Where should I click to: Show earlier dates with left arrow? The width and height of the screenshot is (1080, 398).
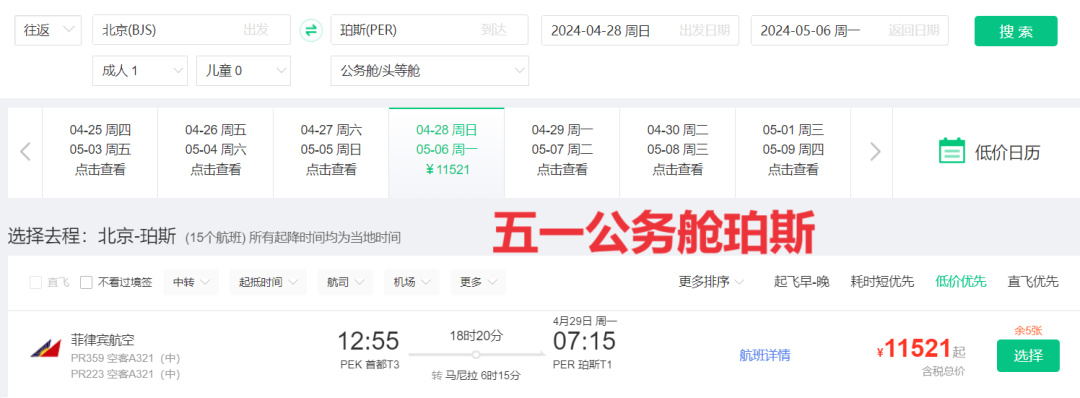(x=25, y=151)
